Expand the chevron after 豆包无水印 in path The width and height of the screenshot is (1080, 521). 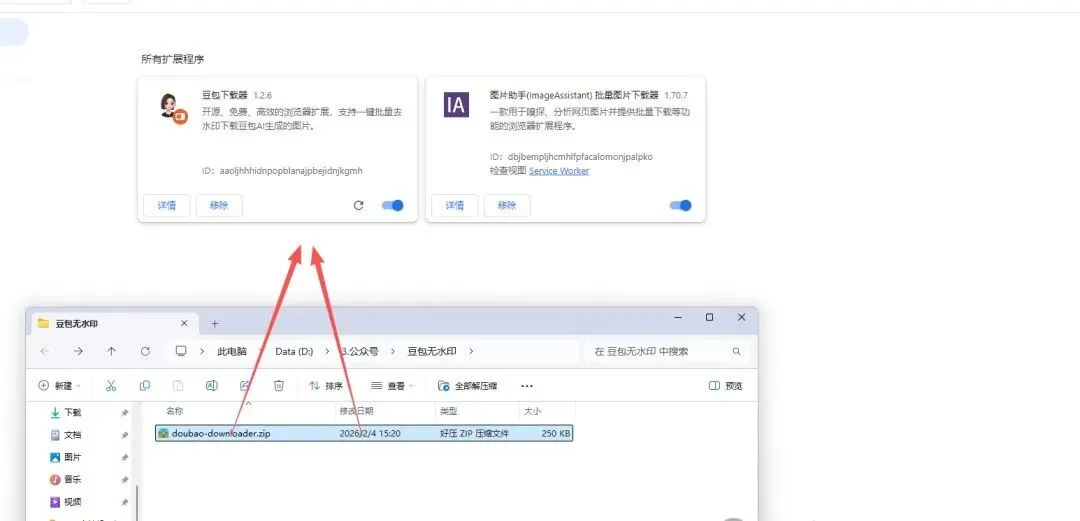(x=471, y=351)
